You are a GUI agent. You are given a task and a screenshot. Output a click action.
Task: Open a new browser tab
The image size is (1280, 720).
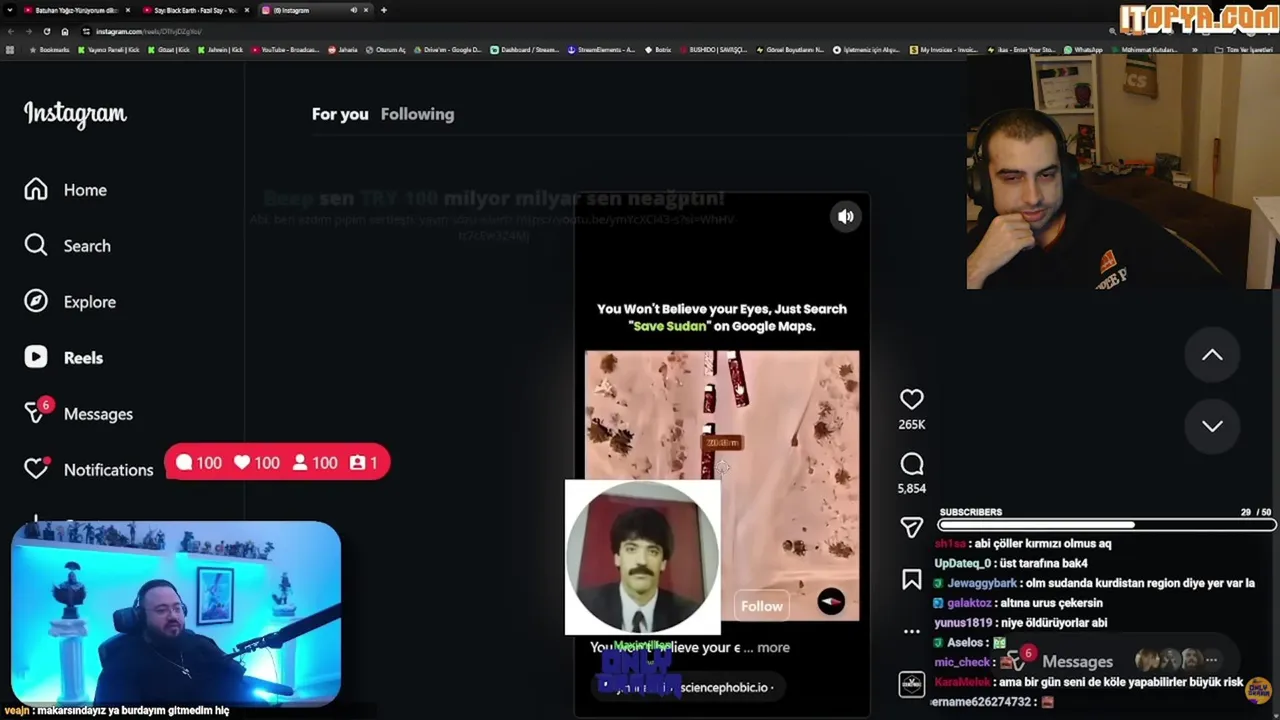pos(384,10)
